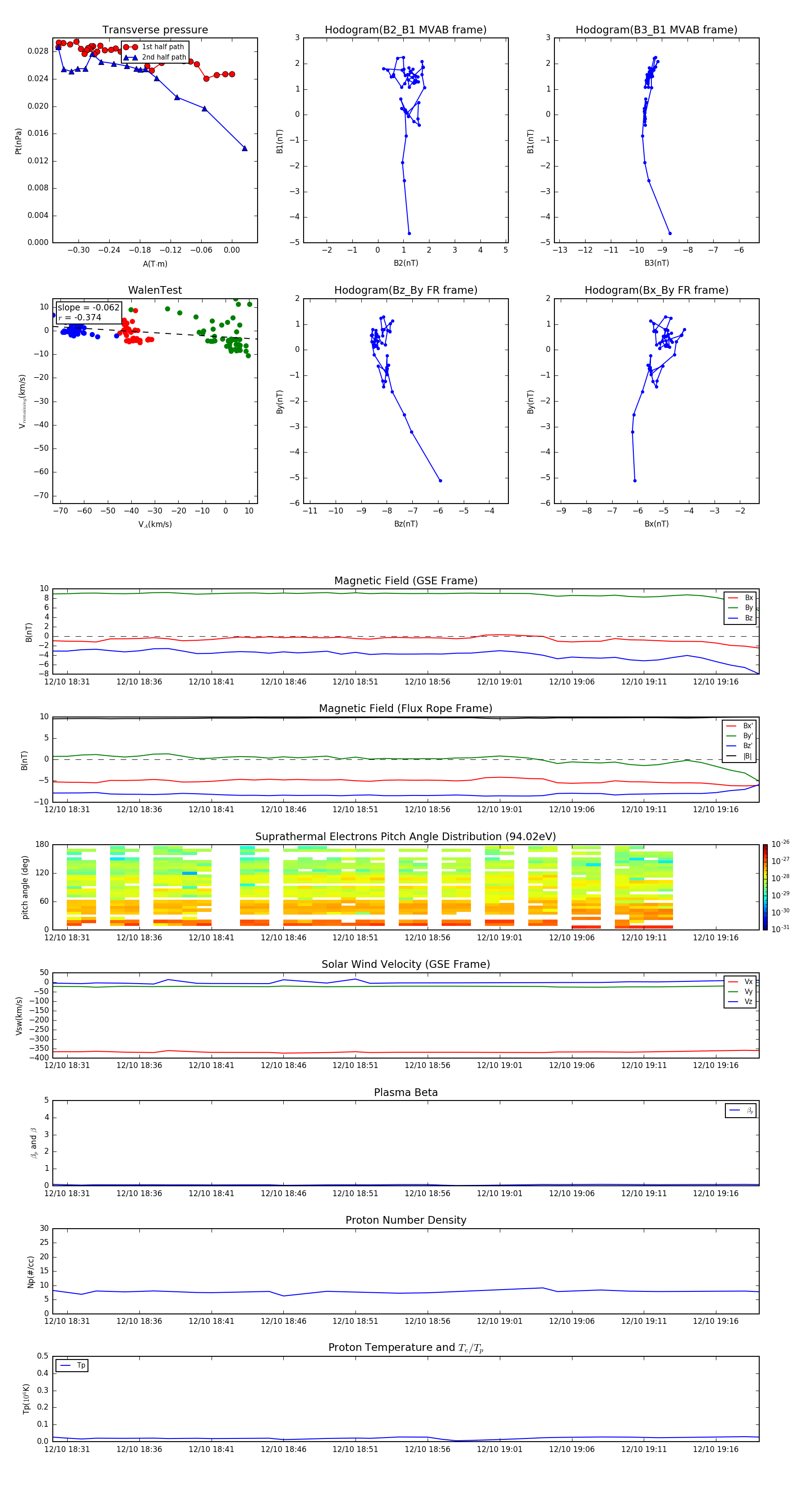Viewport: 812px width, 1489px height.
Task: Select the "V_A(km/s)" x-axis label
Action: (x=155, y=524)
